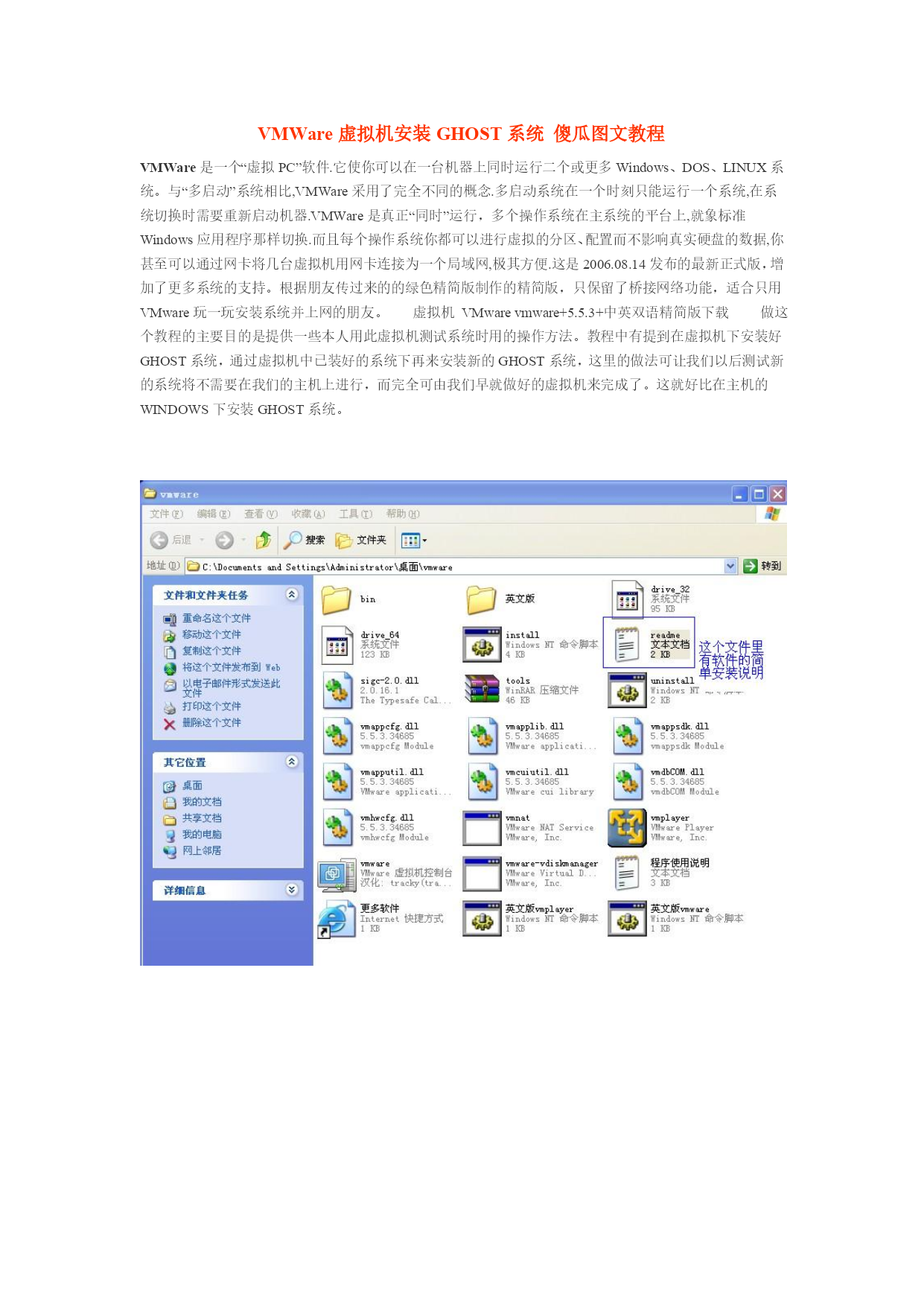Select sigc-2.0.dll file icon

coord(337,691)
